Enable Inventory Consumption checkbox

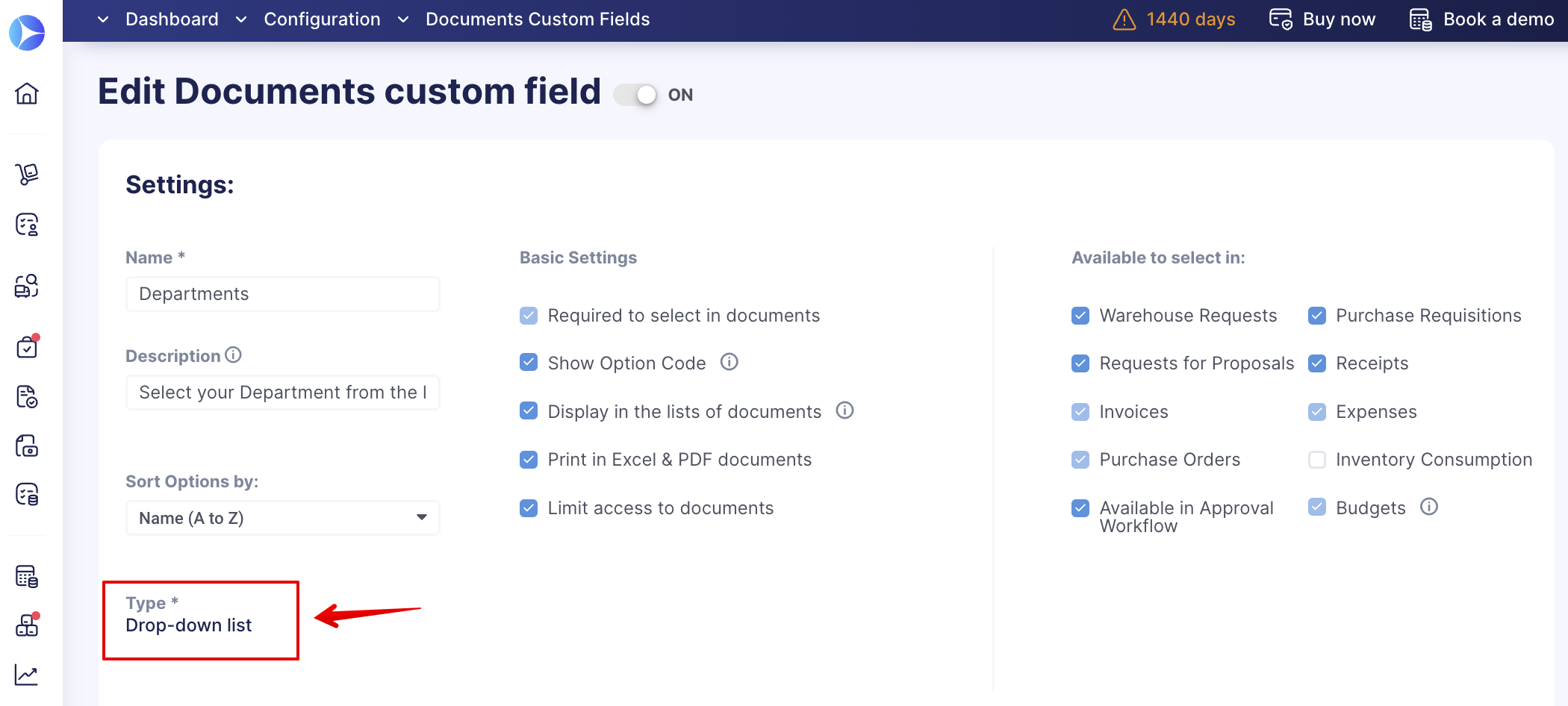(1317, 460)
